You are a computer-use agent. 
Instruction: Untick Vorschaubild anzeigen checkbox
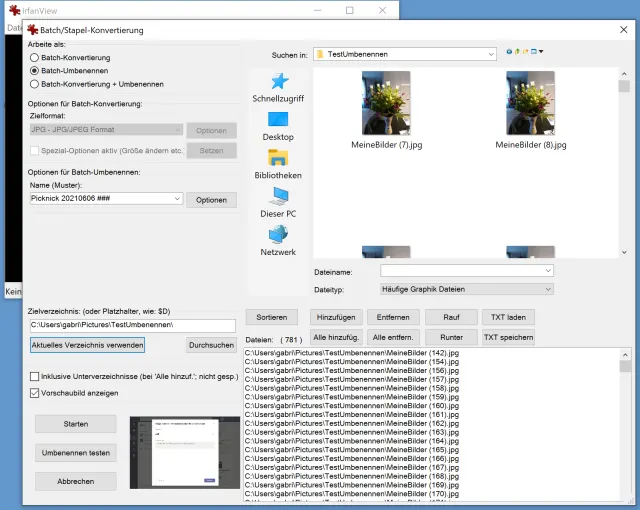pyautogui.click(x=35, y=393)
